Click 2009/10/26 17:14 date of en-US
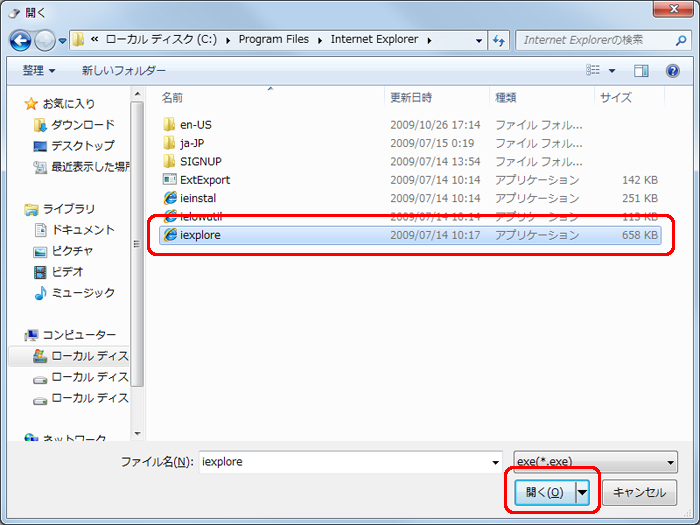Image resolution: width=700 pixels, height=525 pixels. pyautogui.click(x=435, y=125)
